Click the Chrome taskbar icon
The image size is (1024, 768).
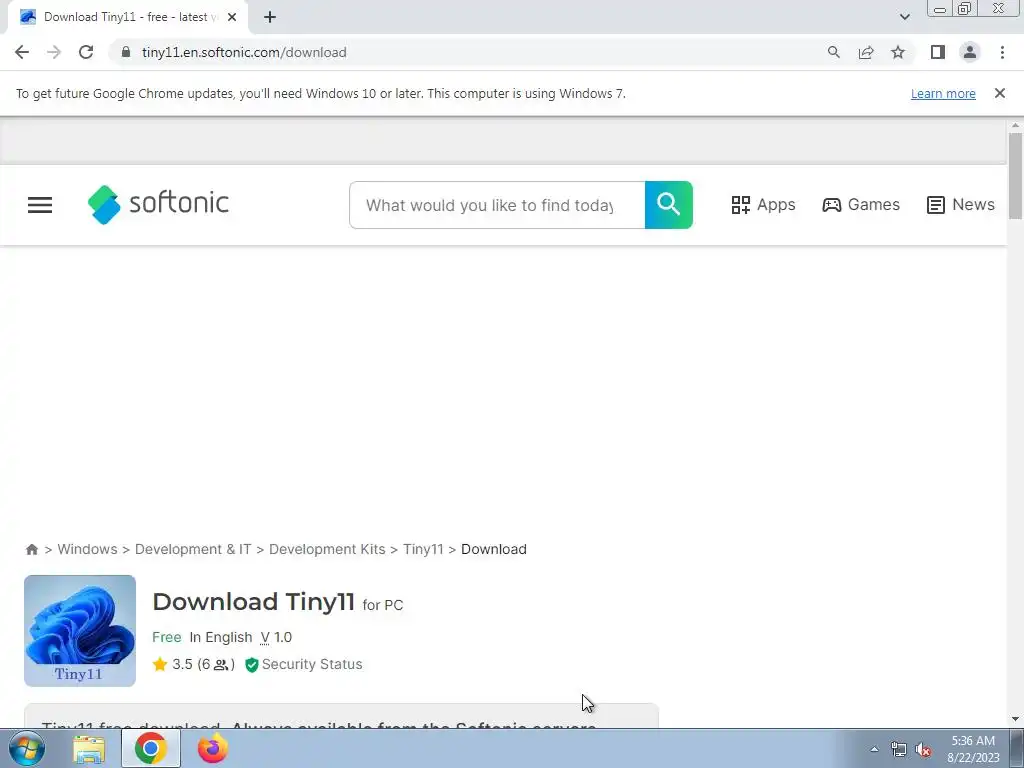(x=151, y=748)
